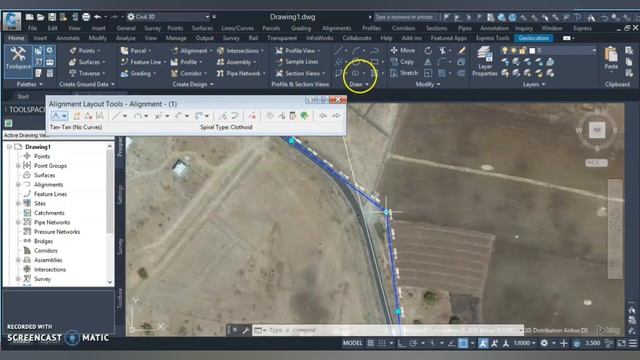Toggle layer lock icon in Layers dropdown
This screenshot has height=360, width=640.
point(522,51)
